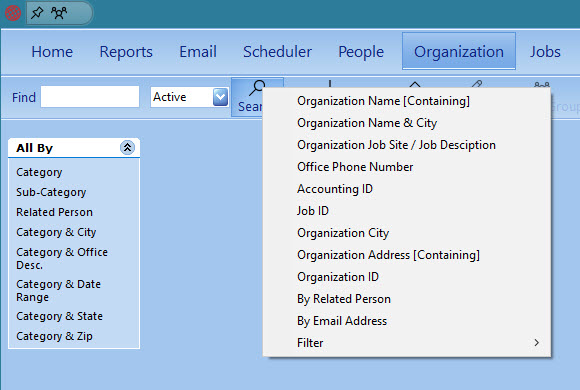Click Related Person in All By list
The image size is (580, 390).
click(54, 212)
